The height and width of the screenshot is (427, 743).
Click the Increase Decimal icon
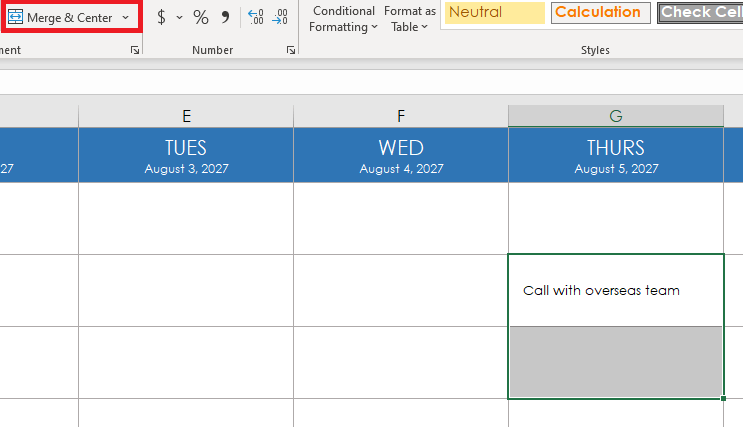click(255, 18)
